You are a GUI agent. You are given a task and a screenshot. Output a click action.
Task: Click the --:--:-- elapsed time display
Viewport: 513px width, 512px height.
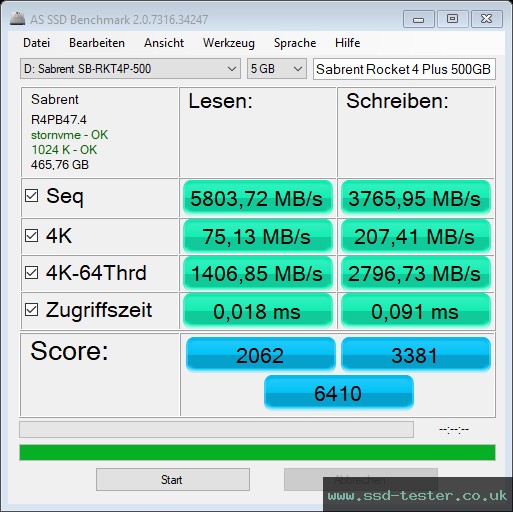pos(454,429)
